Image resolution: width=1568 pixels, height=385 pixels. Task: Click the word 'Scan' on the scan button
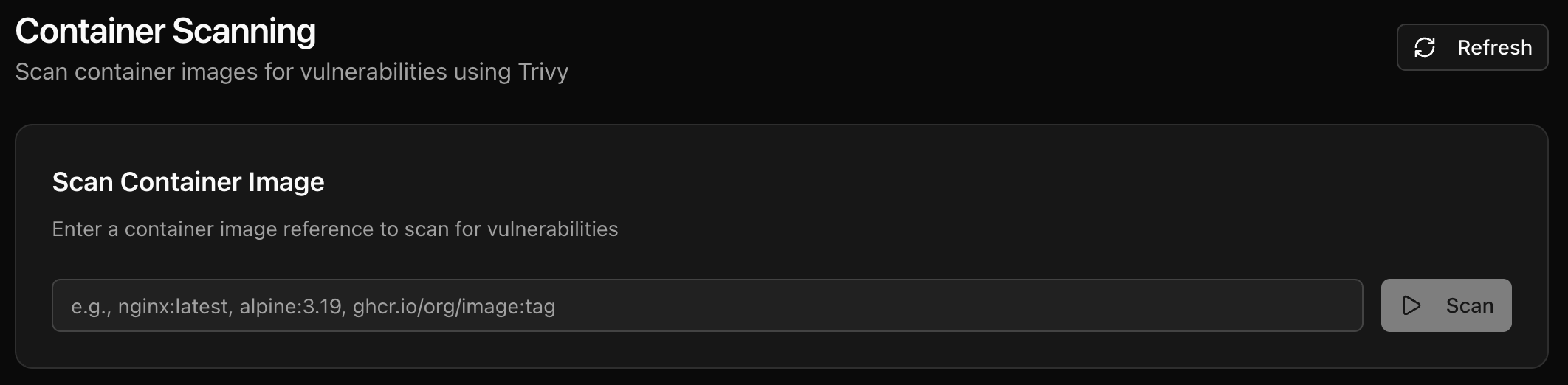point(1469,306)
